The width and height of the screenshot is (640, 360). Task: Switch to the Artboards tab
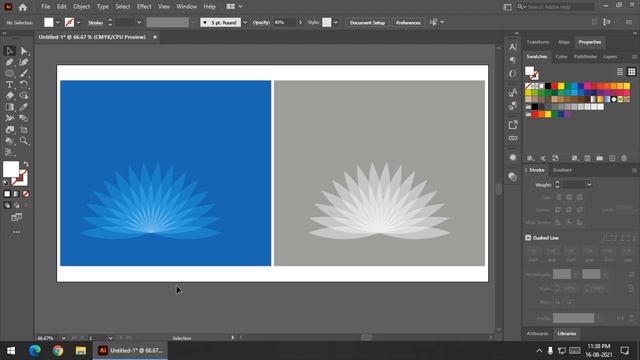[538, 333]
